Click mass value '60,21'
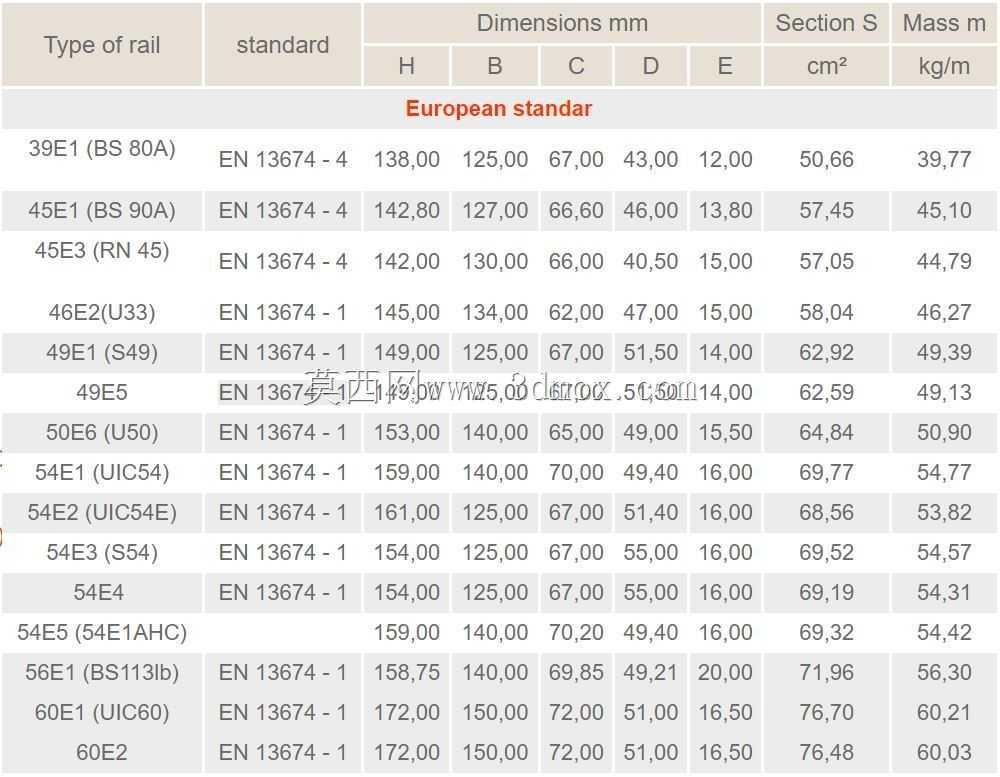1000x777 pixels. (x=944, y=712)
